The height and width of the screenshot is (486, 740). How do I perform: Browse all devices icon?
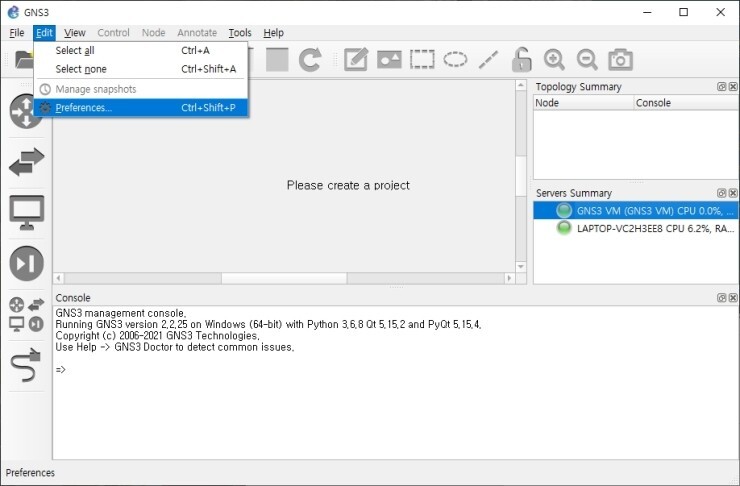click(x=26, y=314)
